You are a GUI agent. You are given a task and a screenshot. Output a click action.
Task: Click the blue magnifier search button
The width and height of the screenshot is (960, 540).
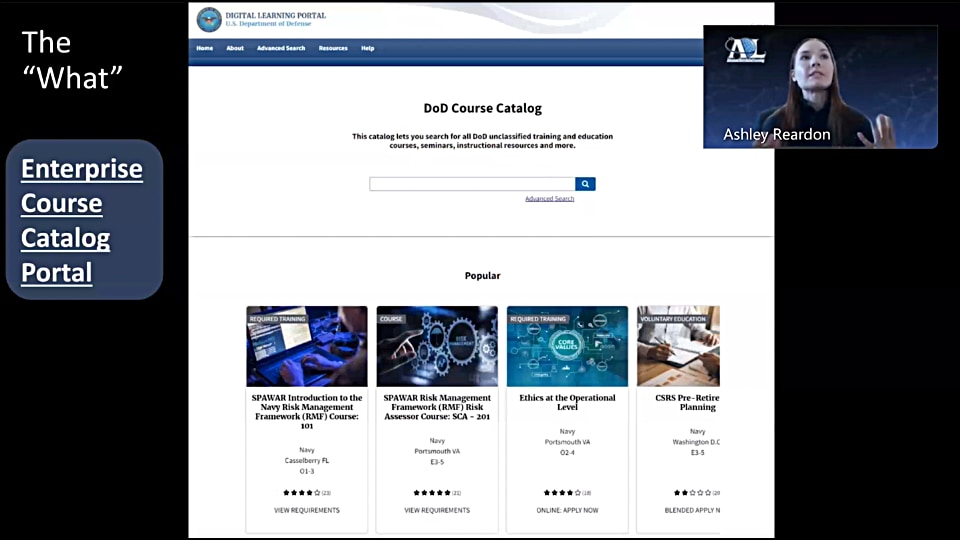tap(585, 184)
